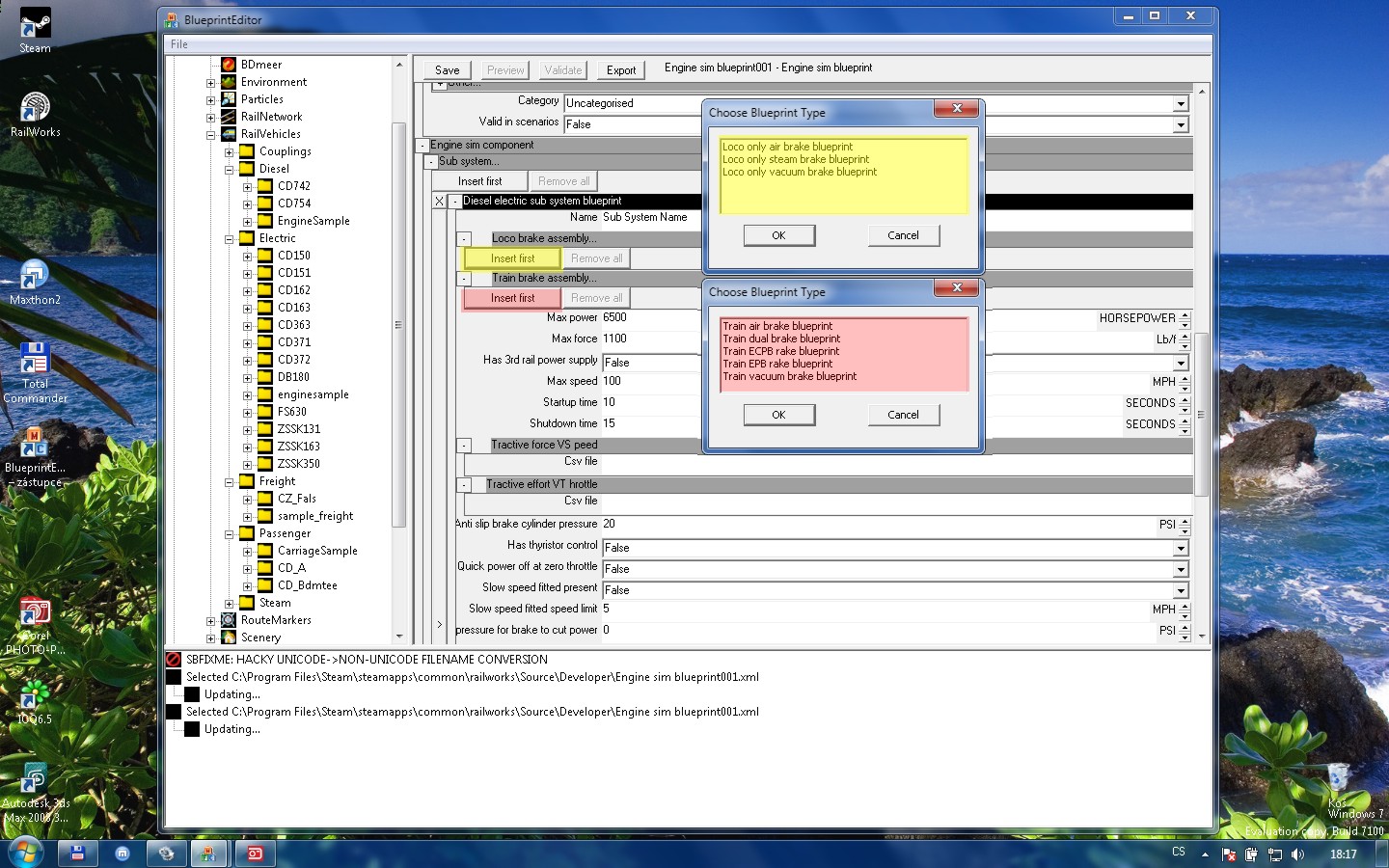The width and height of the screenshot is (1389, 868).
Task: Click the network tray icon
Action: [1274, 854]
